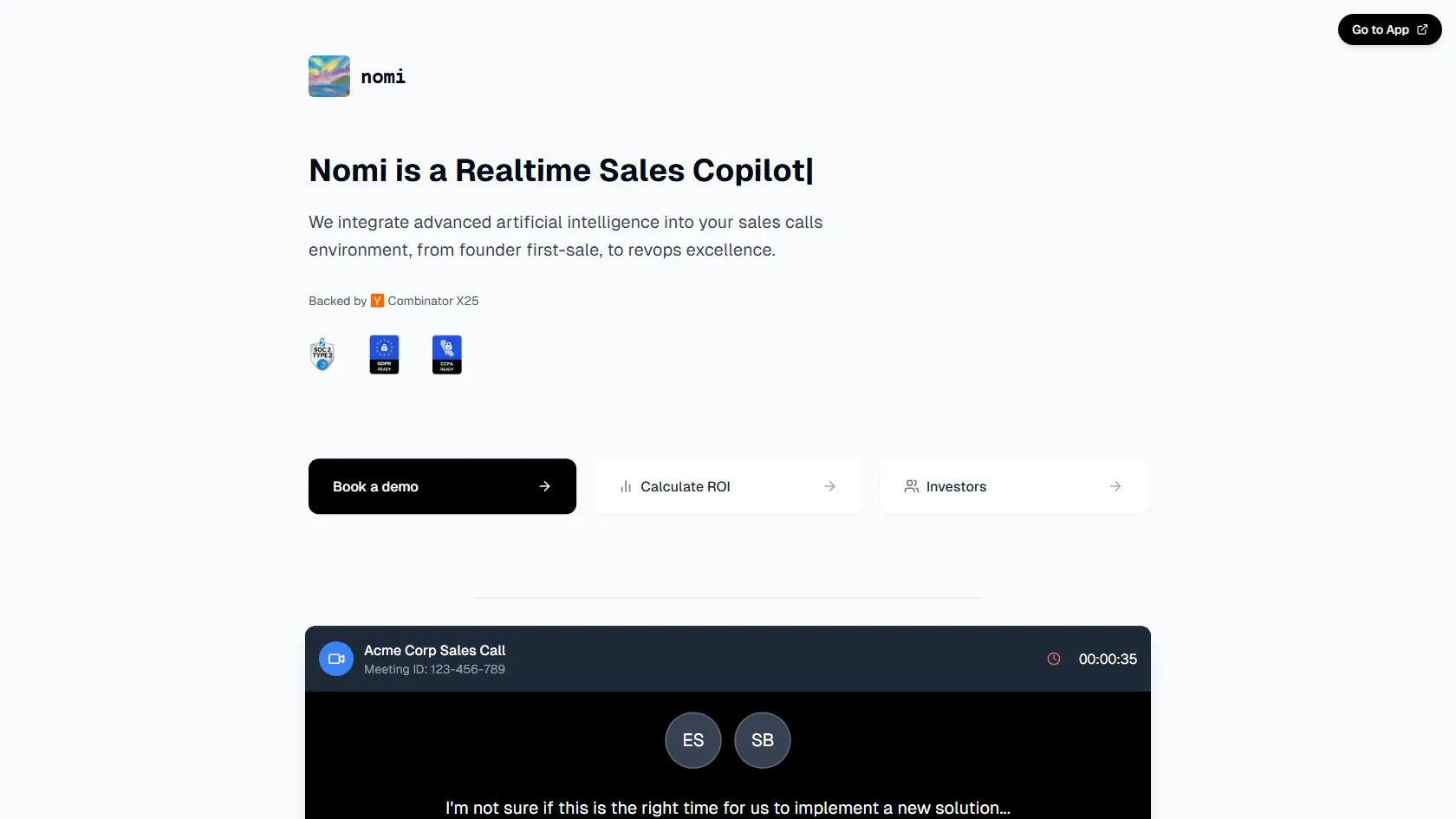The image size is (1456, 819).
Task: Click the nomi brand name text
Action: [383, 76]
